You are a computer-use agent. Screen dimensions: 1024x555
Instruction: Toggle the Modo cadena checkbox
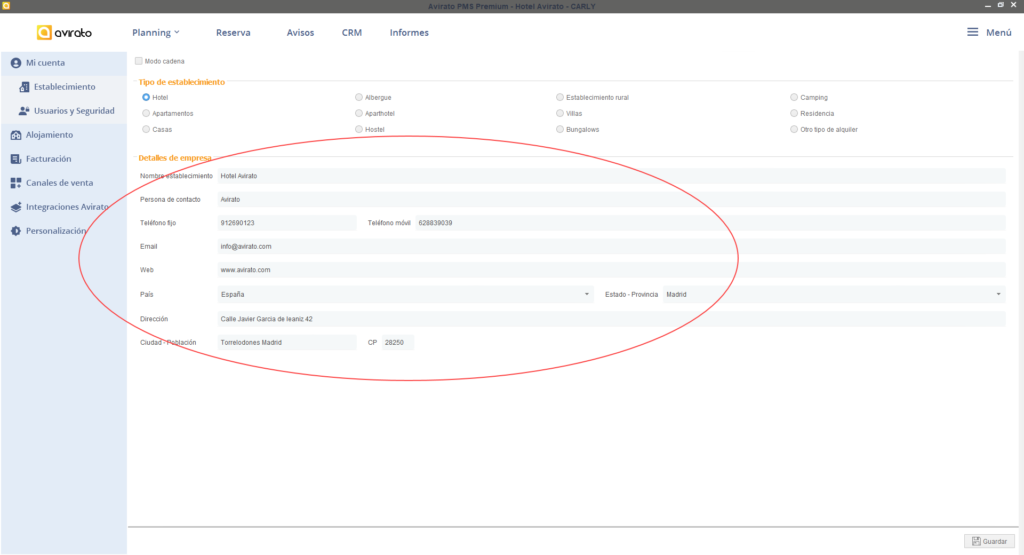138,61
